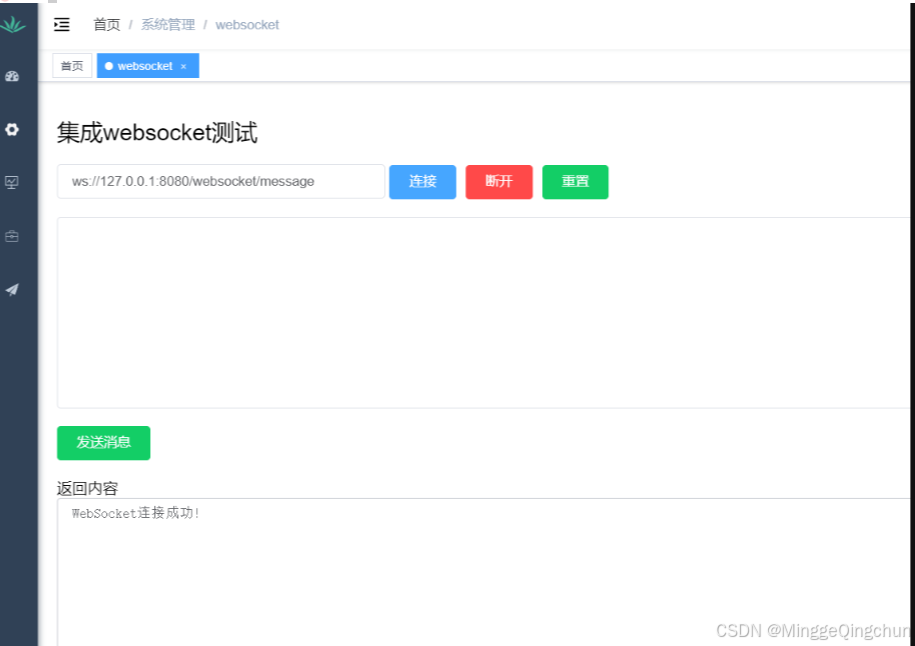Open the monitor chart sidebar icon
Image resolution: width=915 pixels, height=646 pixels.
(12, 183)
